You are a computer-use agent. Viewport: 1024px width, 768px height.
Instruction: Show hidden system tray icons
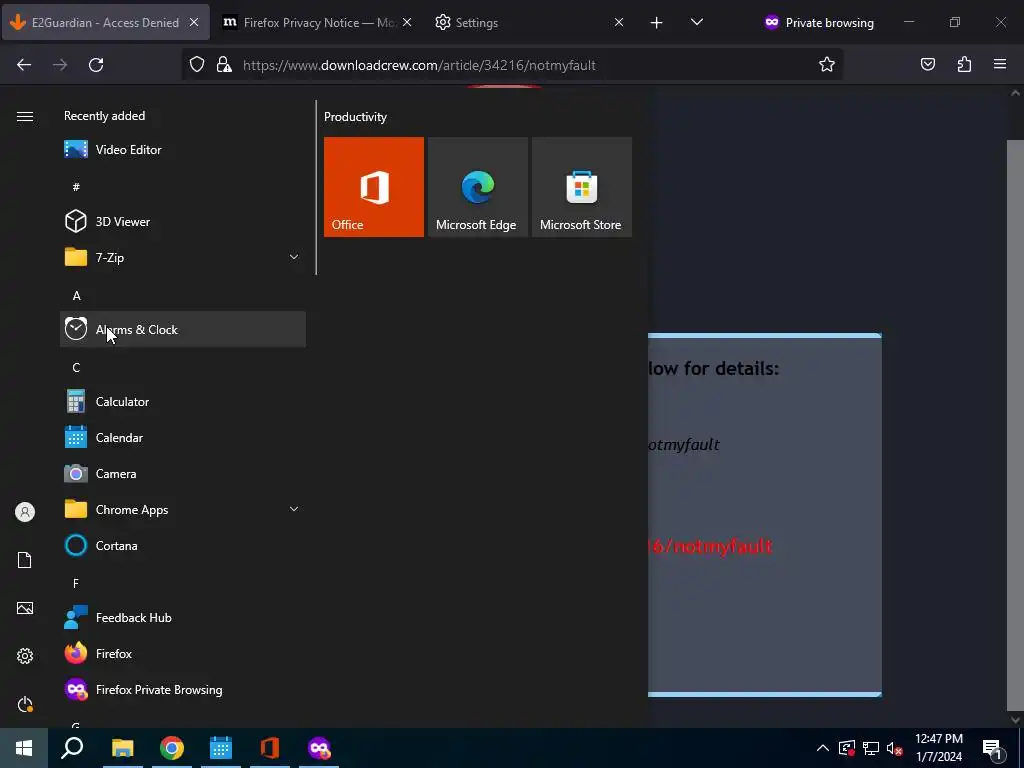coord(823,748)
